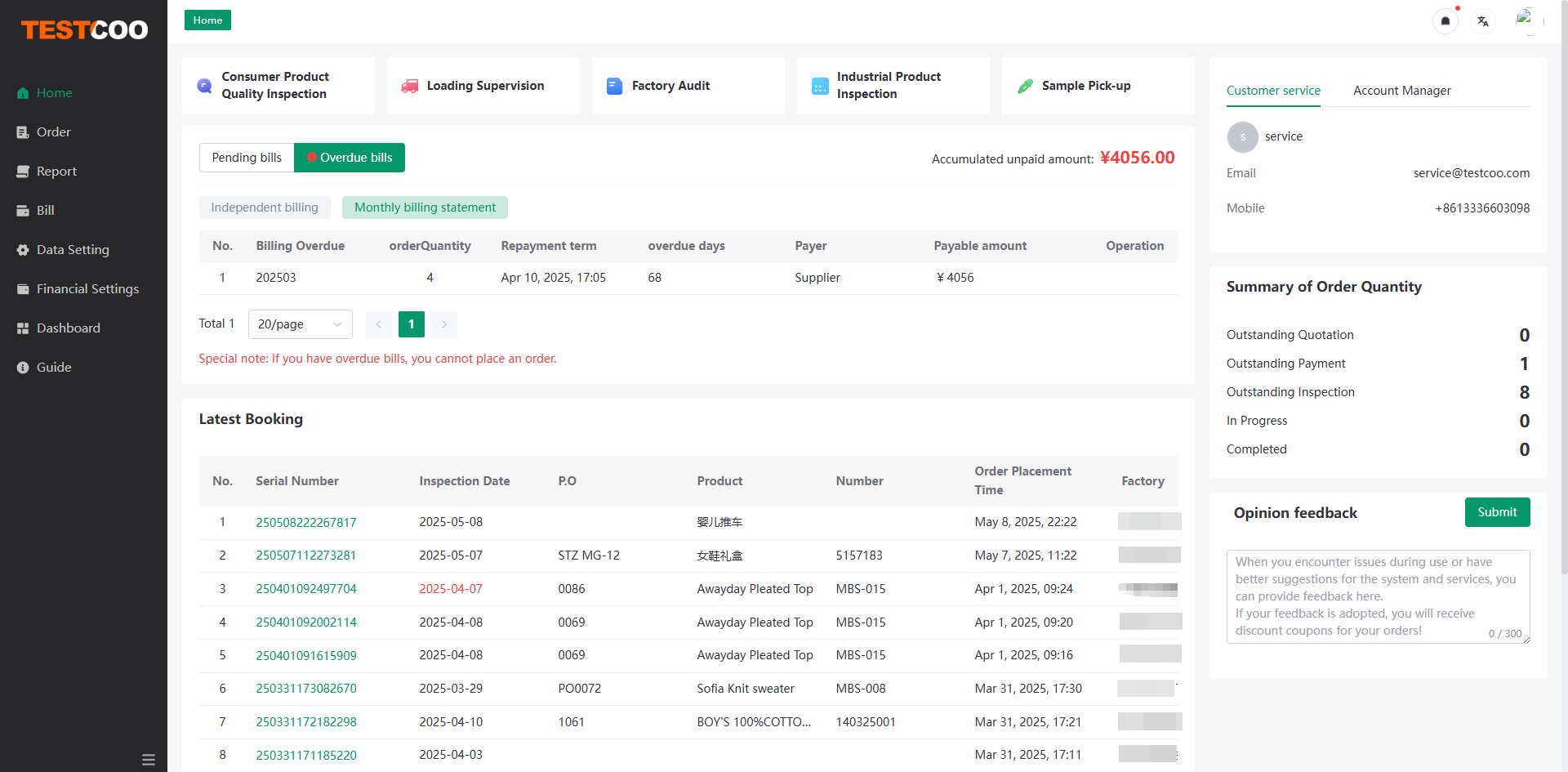Viewport: 1568px width, 772px height.
Task: Click the Outstanding Payment count
Action: (1524, 364)
